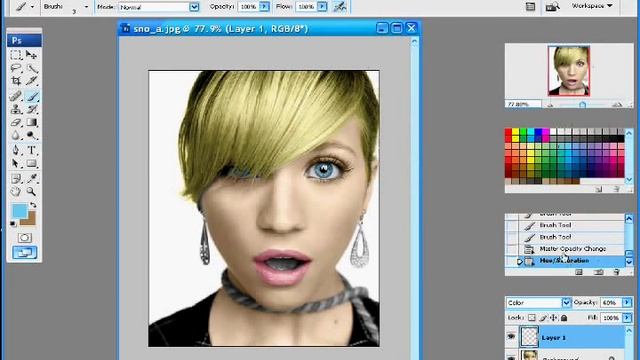Select the Gradient tool
640x360 pixels.
31,122
